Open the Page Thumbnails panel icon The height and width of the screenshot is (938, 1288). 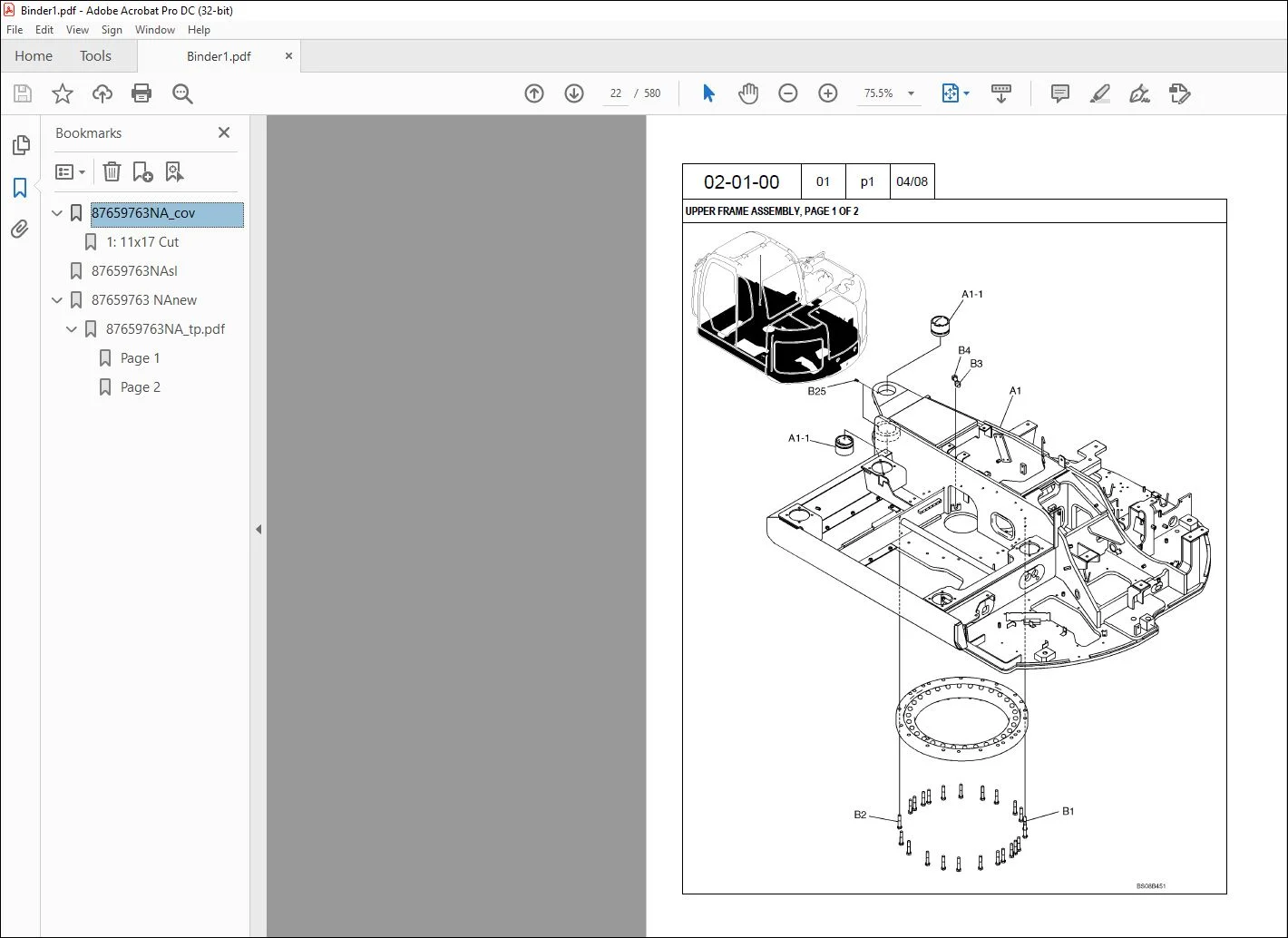click(20, 145)
